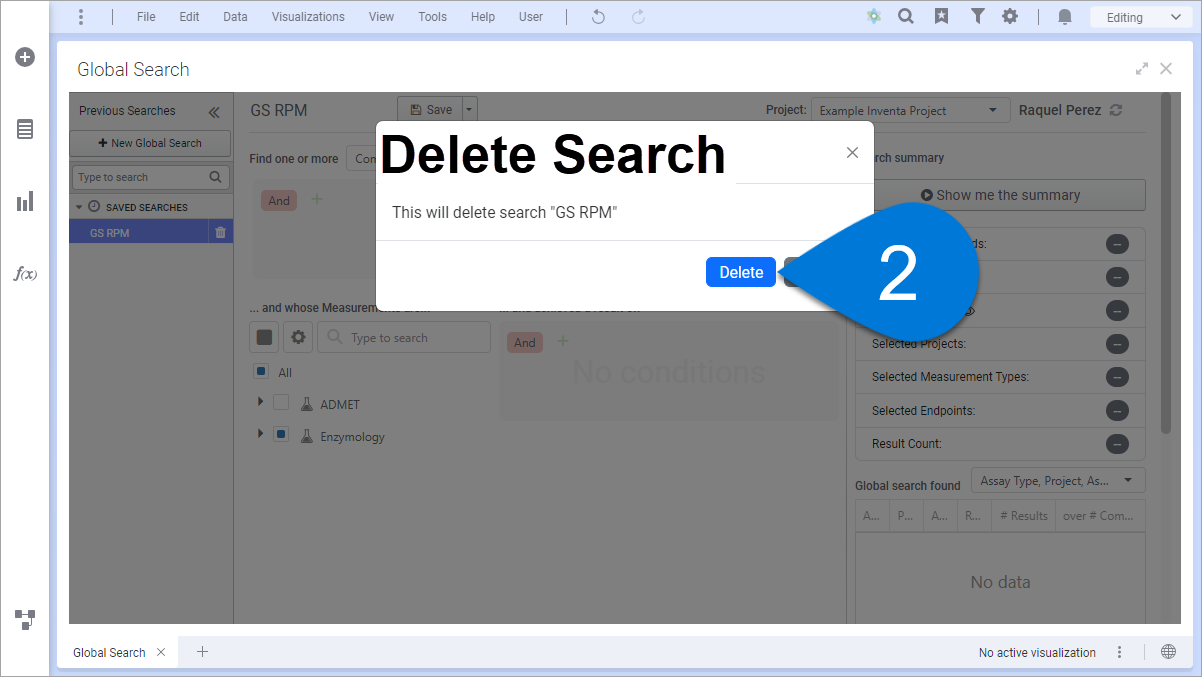Viewport: 1202px width, 677px height.
Task: Confirm with the blue Delete button
Action: [741, 272]
